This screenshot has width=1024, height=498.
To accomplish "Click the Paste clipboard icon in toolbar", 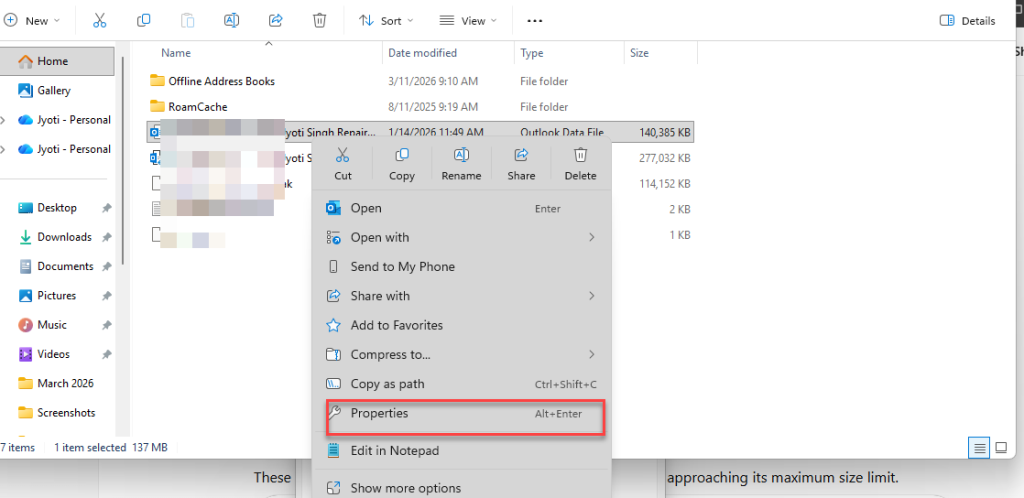I will [187, 20].
